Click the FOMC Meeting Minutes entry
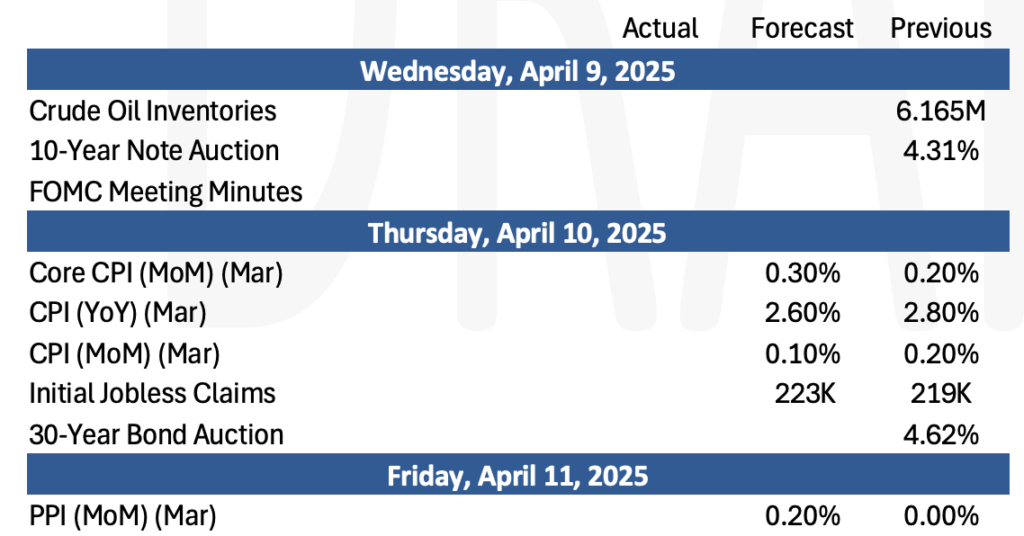1024x536 pixels. coord(166,192)
